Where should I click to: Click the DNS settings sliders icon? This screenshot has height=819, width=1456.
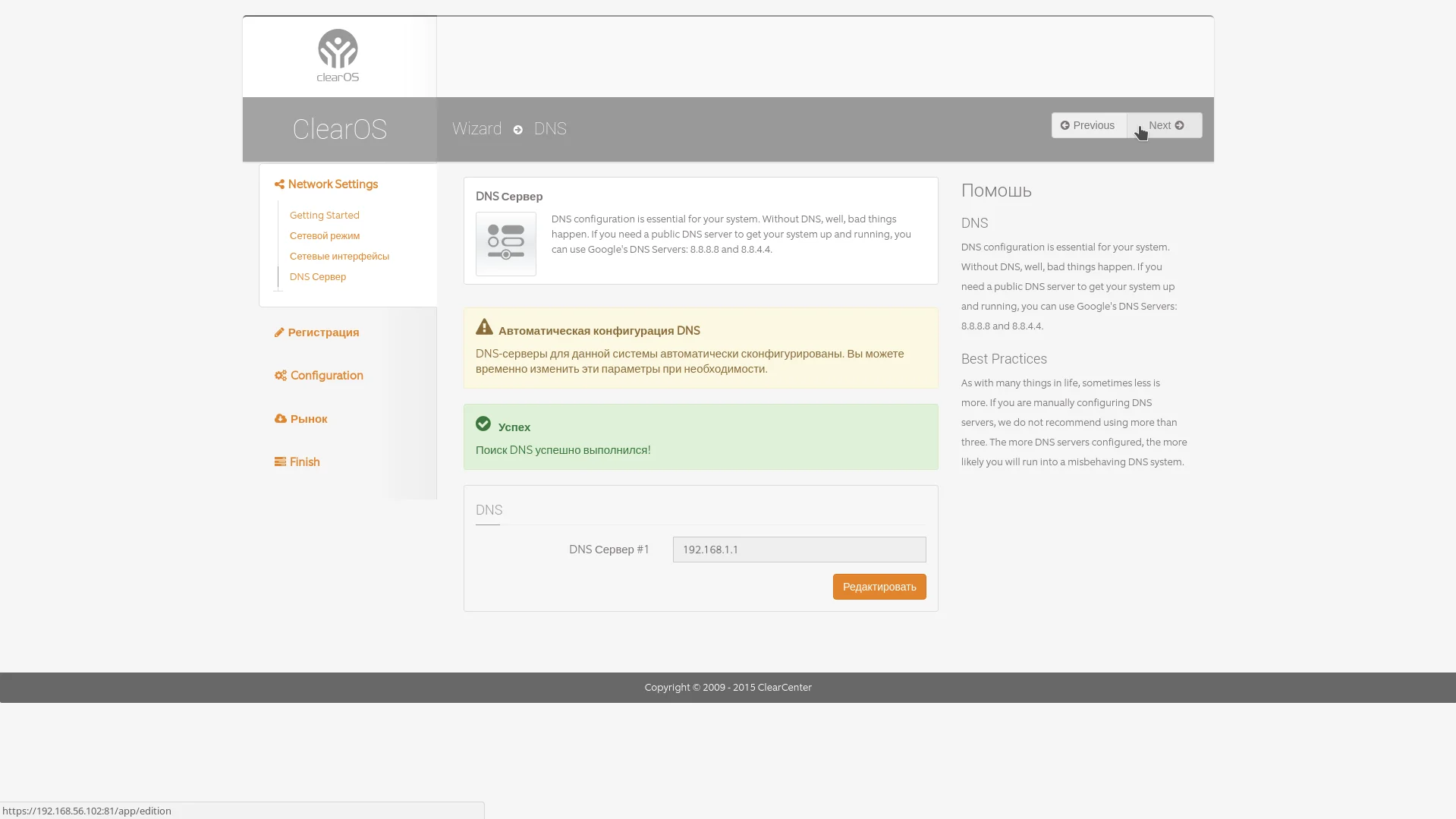(506, 244)
